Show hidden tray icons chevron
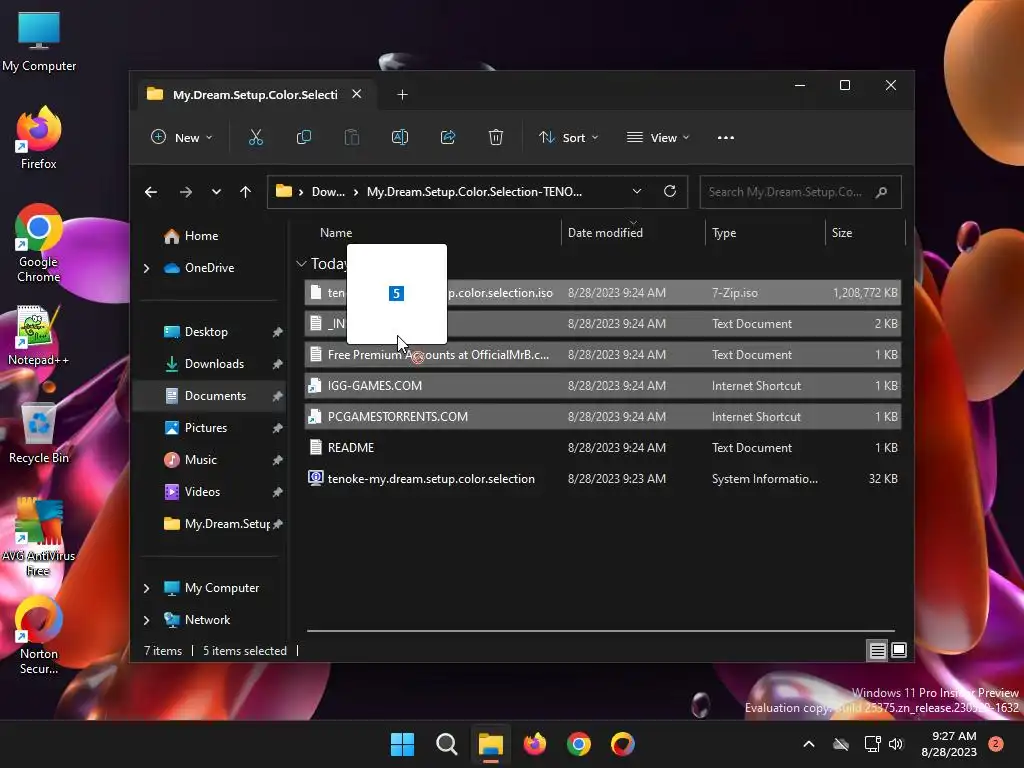This screenshot has height=768, width=1024. click(808, 744)
